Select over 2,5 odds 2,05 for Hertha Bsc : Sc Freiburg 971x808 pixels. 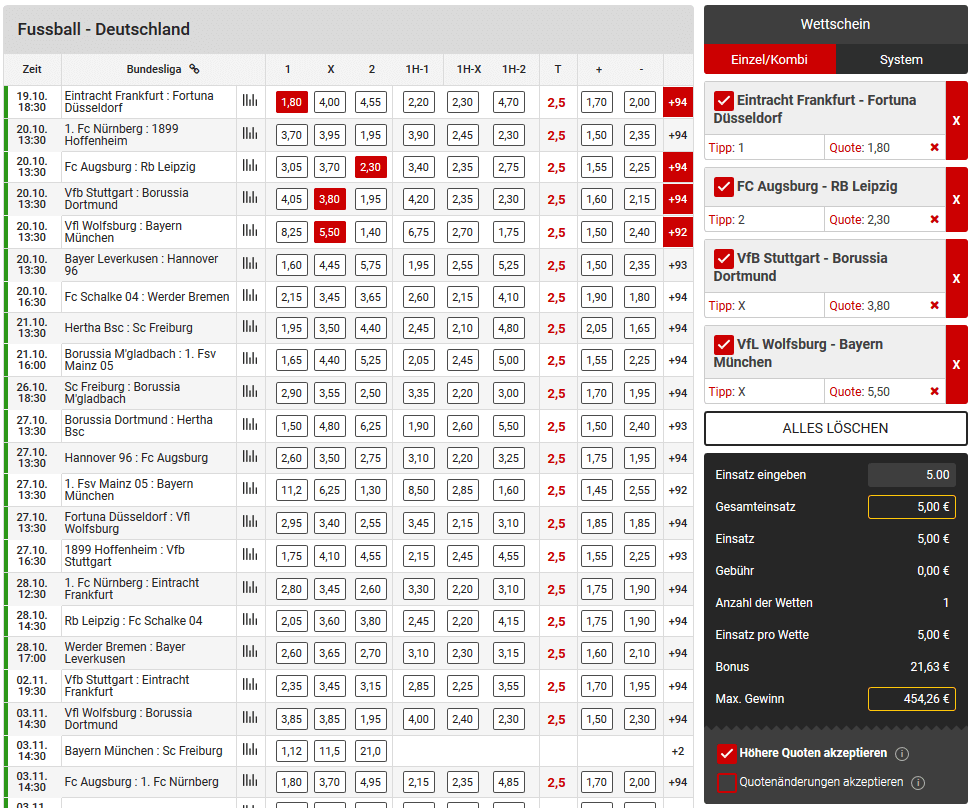click(x=596, y=328)
